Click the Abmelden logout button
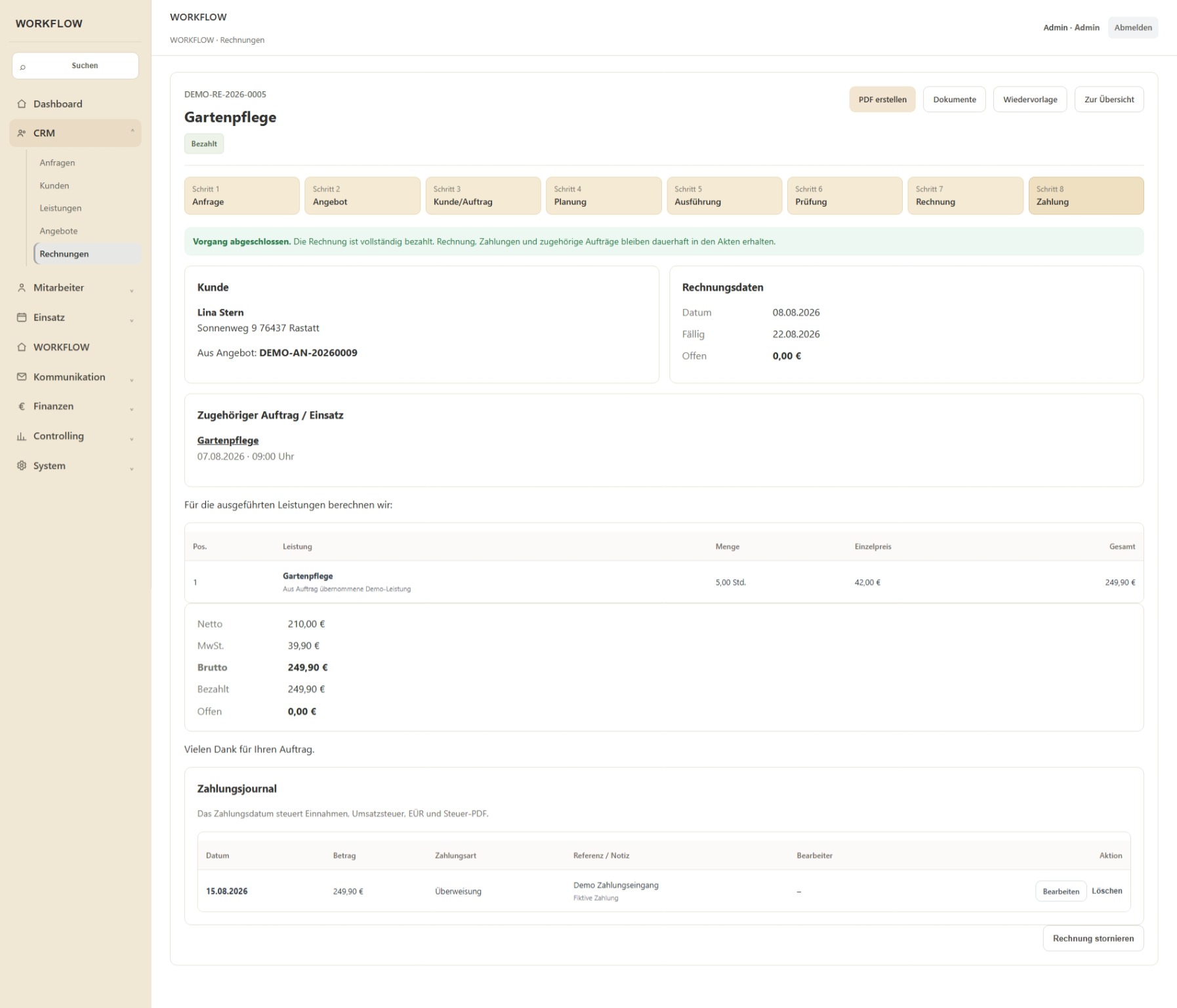This screenshot has width=1177, height=1008. pyautogui.click(x=1132, y=28)
